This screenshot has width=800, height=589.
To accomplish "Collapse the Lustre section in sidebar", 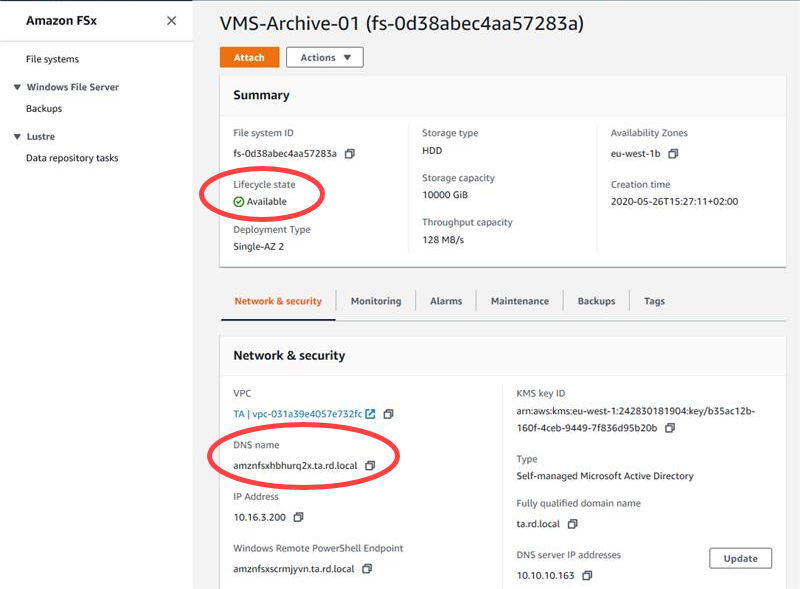I will tap(17, 137).
